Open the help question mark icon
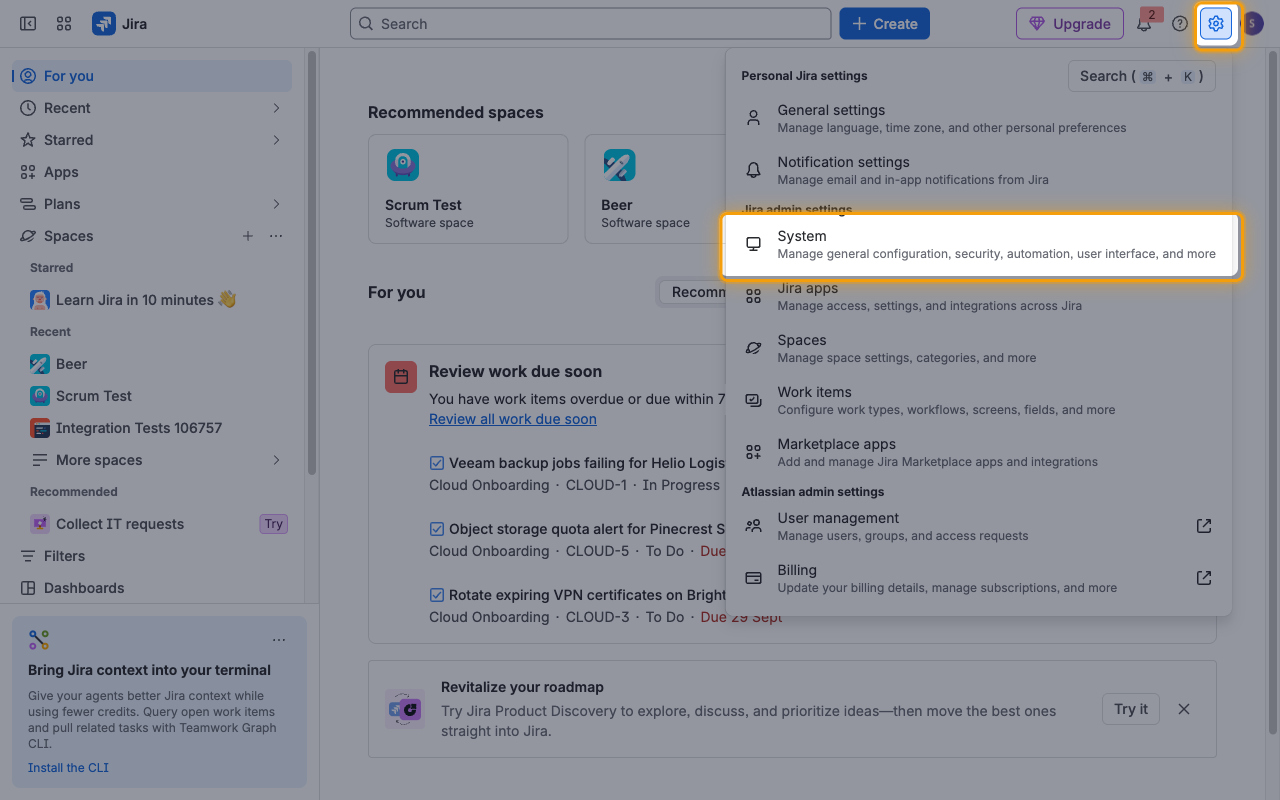1280x800 pixels. pos(1180,24)
